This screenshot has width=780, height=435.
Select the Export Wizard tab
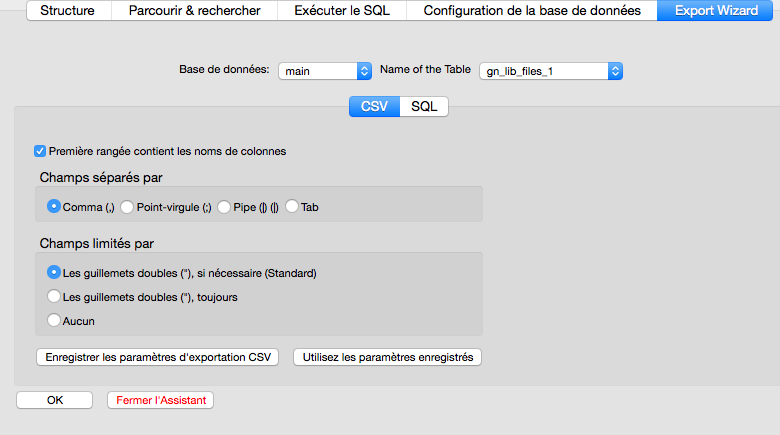(715, 11)
